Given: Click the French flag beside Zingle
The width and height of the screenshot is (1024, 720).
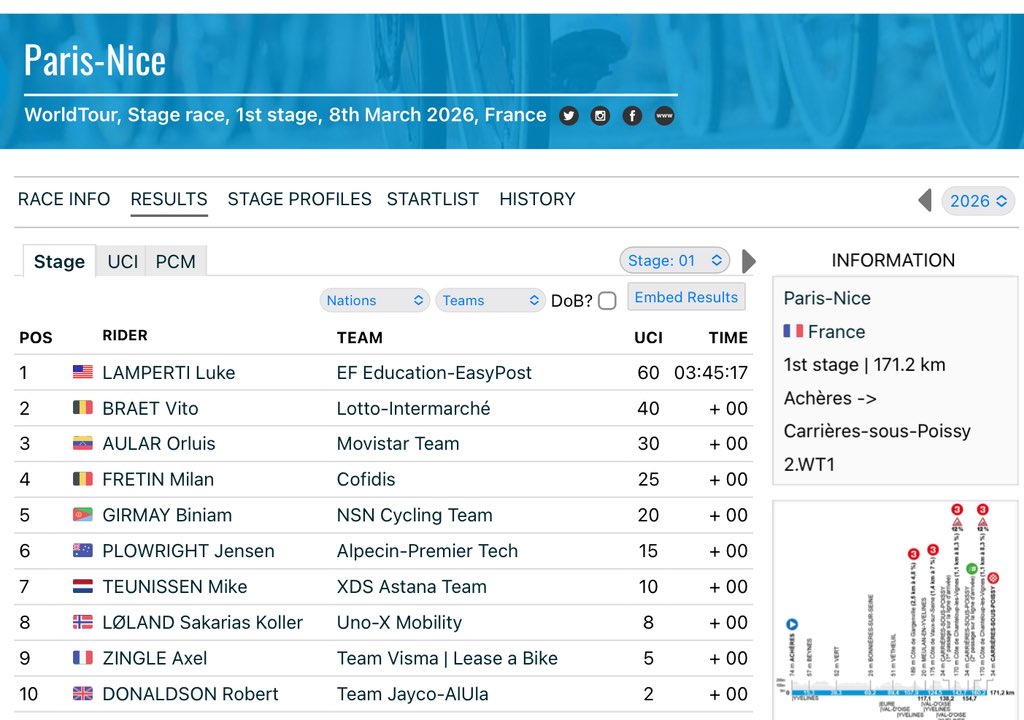Looking at the screenshot, I should (x=83, y=658).
